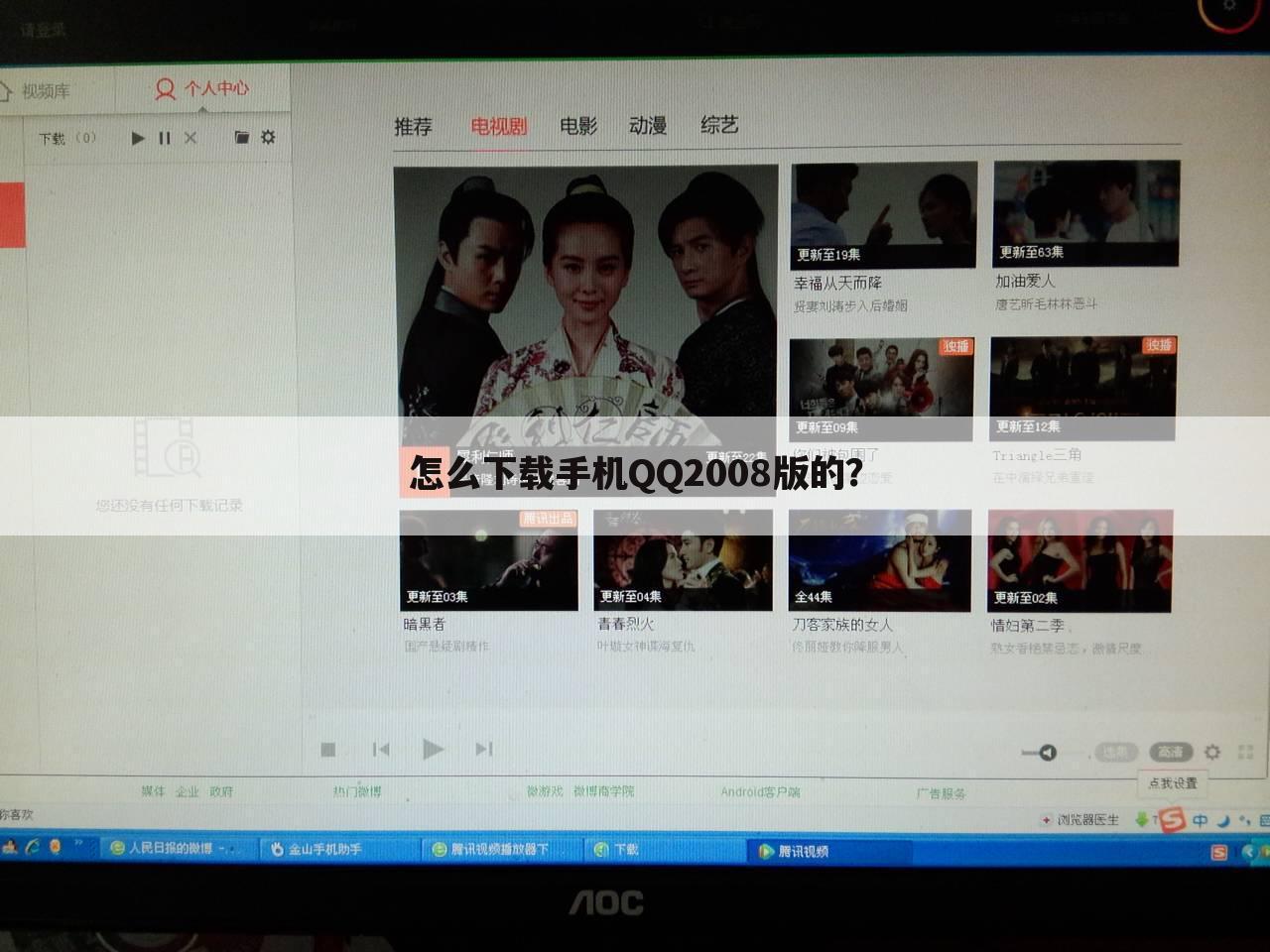Click the green download arrow status icon

1142,820
